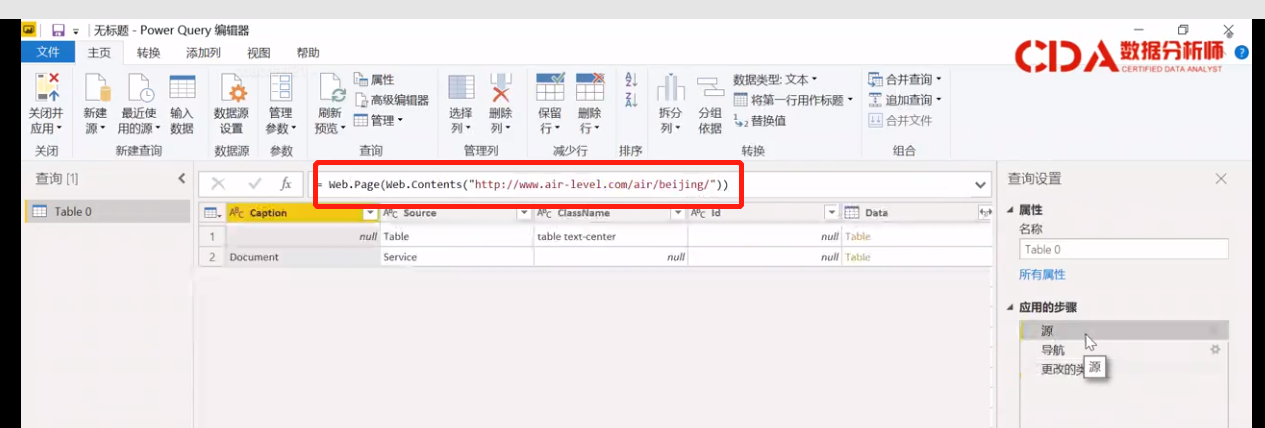
Task: Open 合并查询 (Merge Queries) dropdown
Action: pos(905,79)
